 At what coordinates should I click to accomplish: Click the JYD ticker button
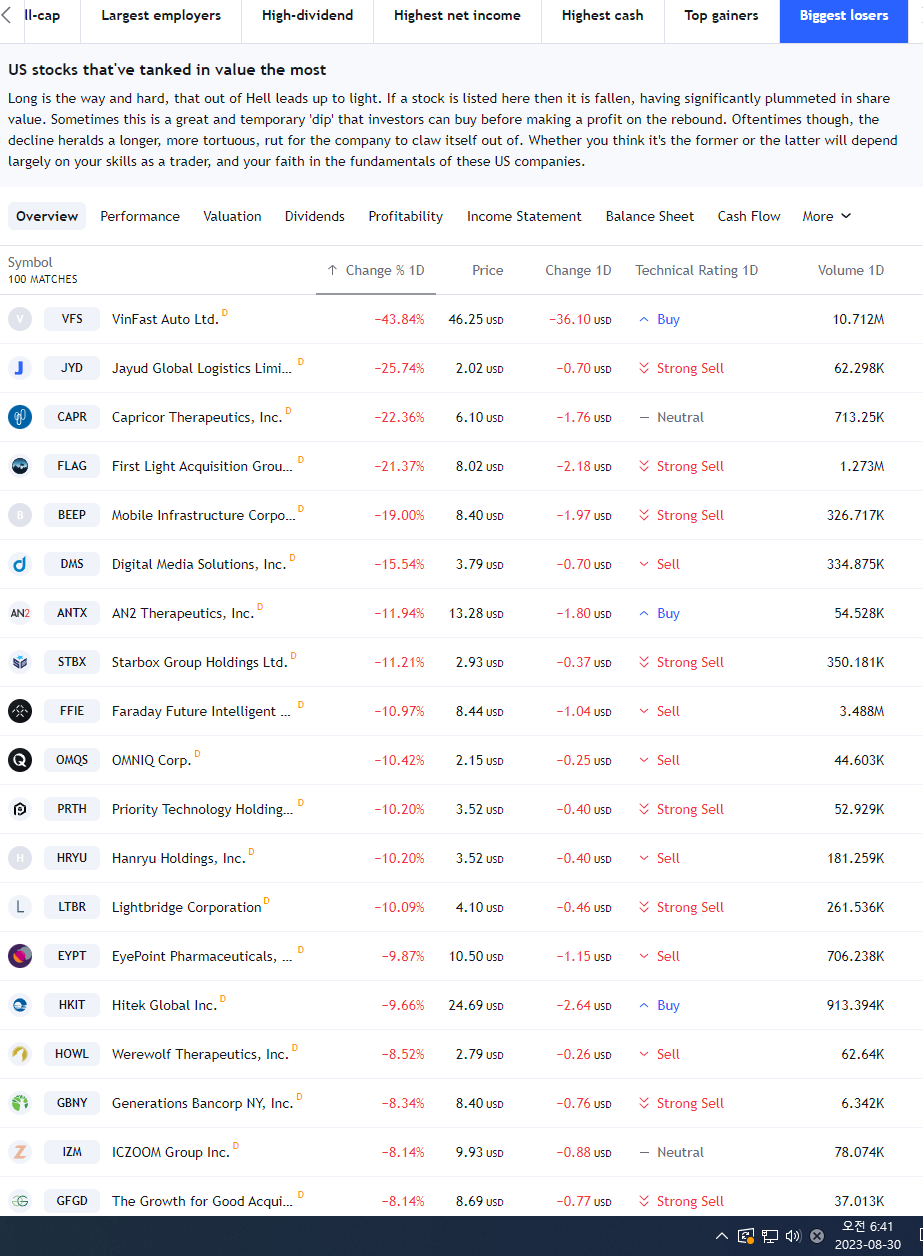point(72,368)
